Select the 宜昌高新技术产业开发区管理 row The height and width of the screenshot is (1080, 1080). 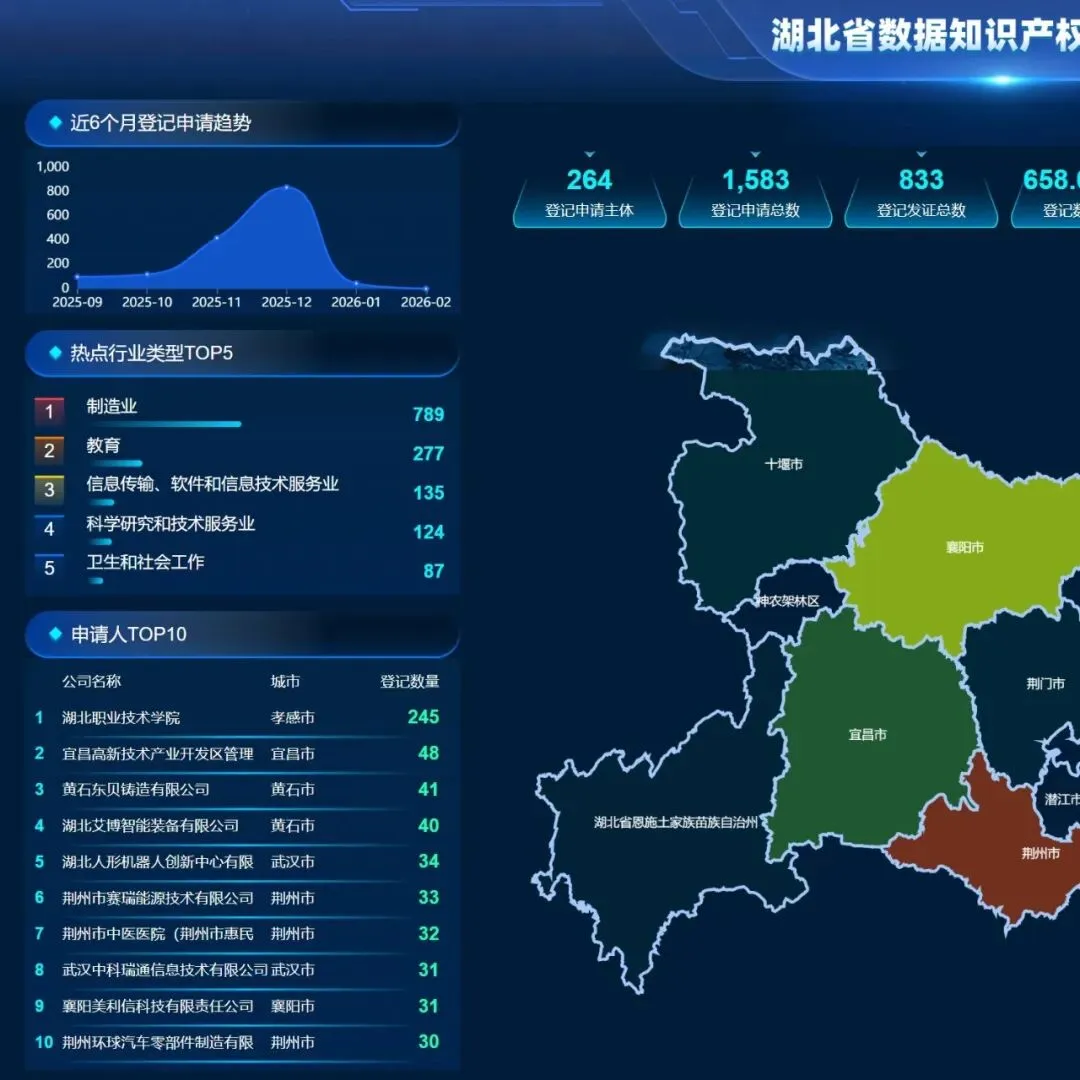pyautogui.click(x=238, y=753)
